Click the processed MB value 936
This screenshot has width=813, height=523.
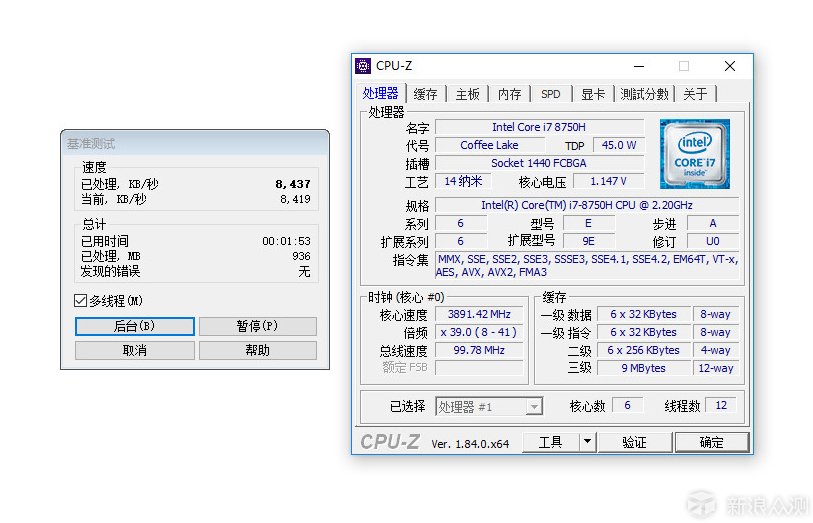[x=301, y=256]
